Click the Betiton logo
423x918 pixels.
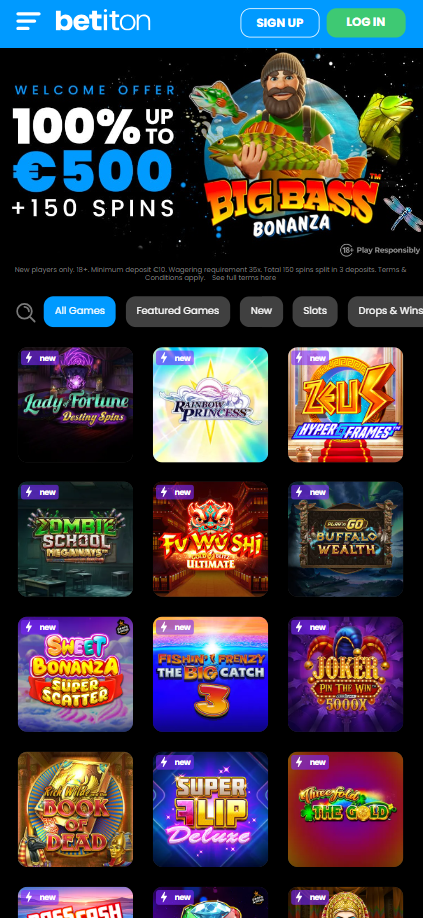(103, 21)
